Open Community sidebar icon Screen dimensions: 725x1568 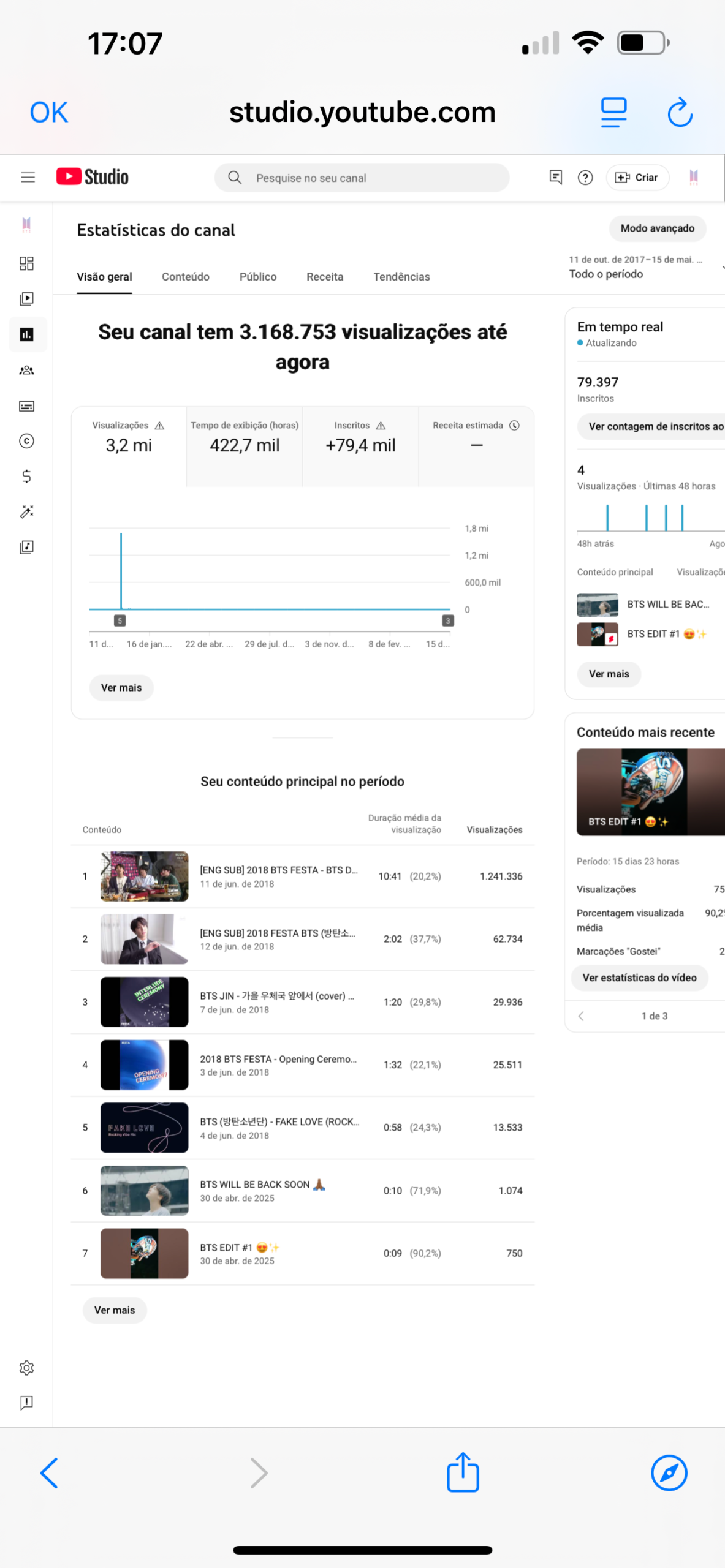point(26,371)
